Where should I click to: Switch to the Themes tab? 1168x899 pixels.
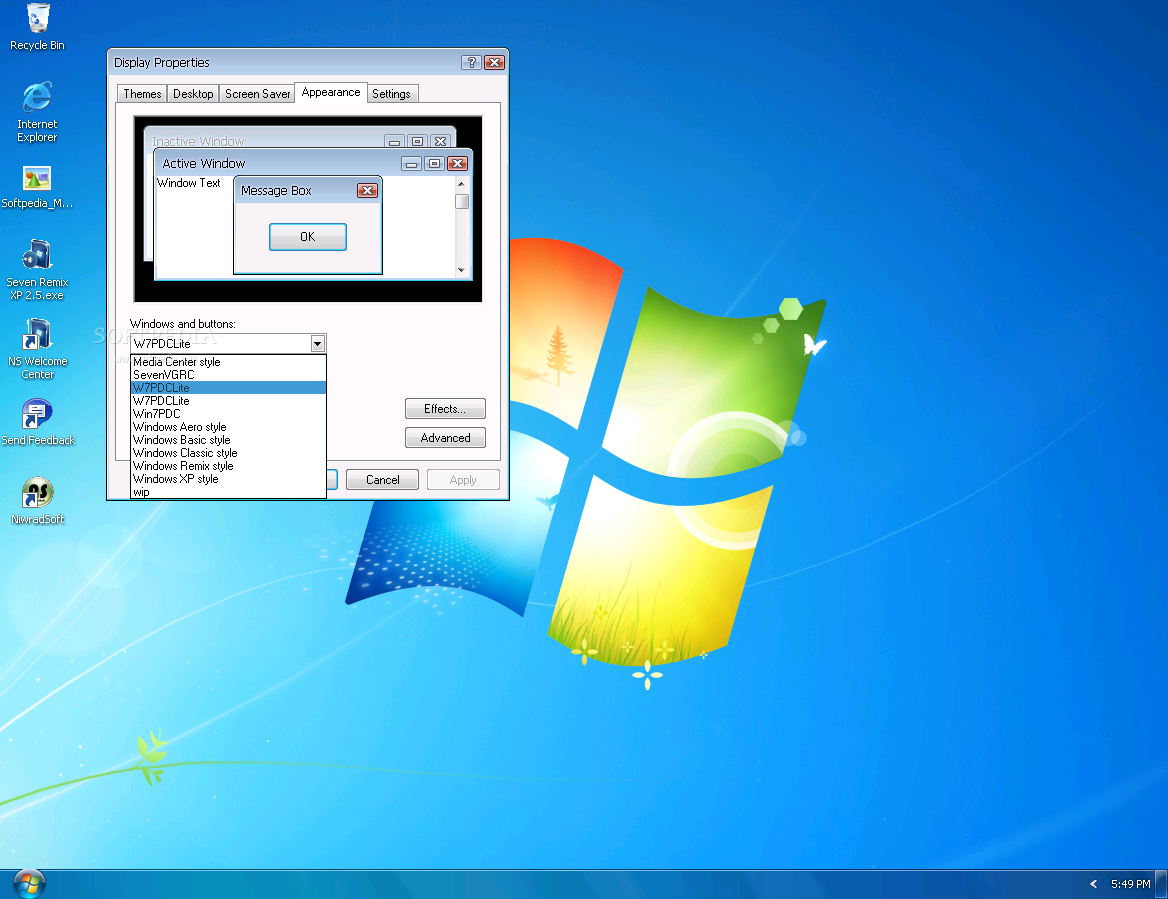tap(142, 94)
